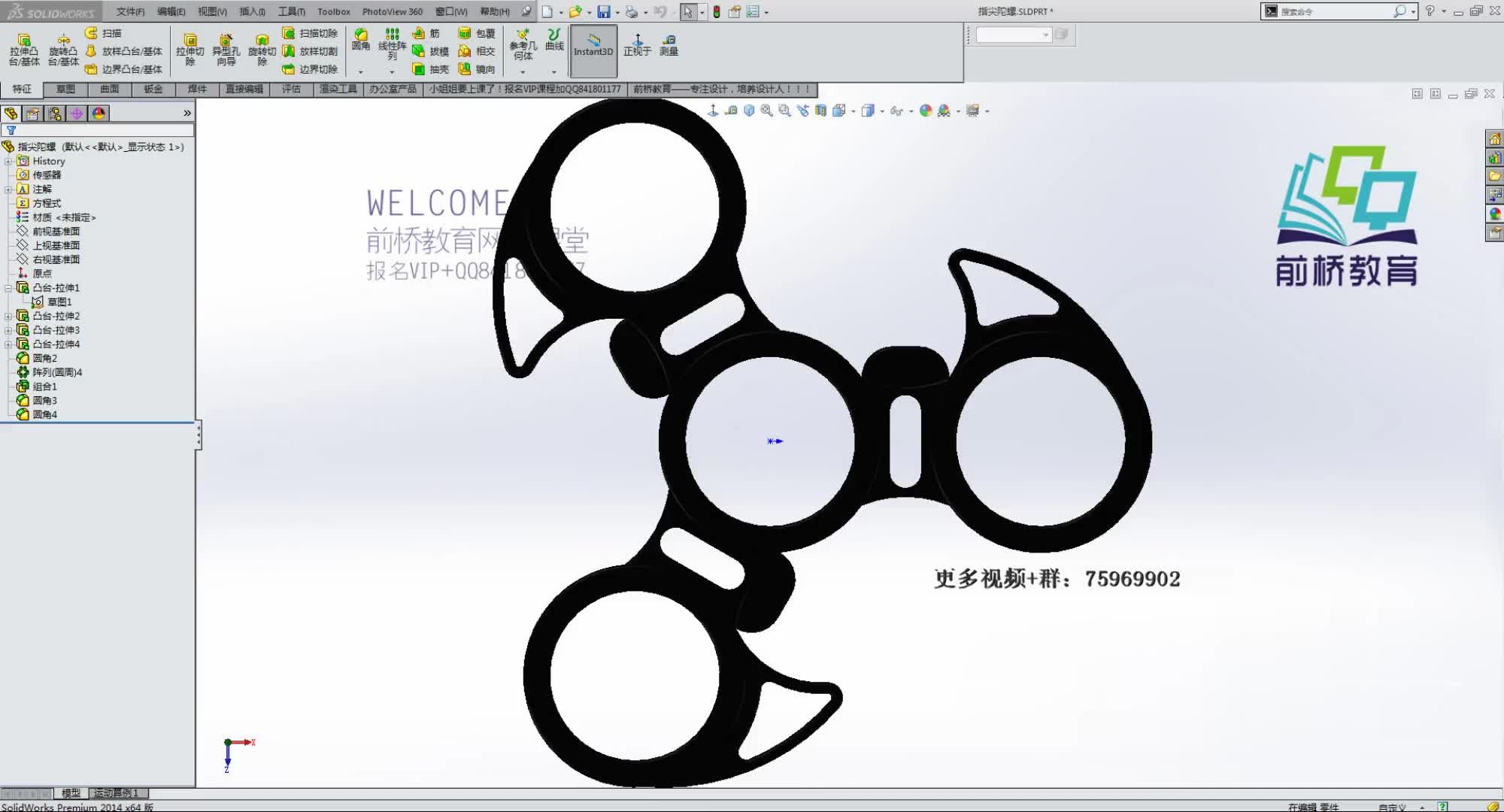Select the Wrap (包覆) tool

point(477,33)
